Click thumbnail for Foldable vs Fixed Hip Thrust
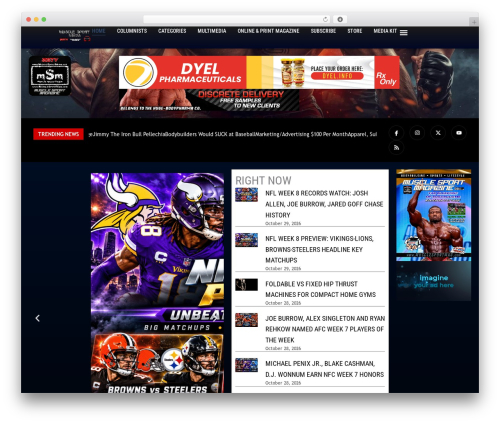This screenshot has width=500, height=423. pyautogui.click(x=246, y=285)
